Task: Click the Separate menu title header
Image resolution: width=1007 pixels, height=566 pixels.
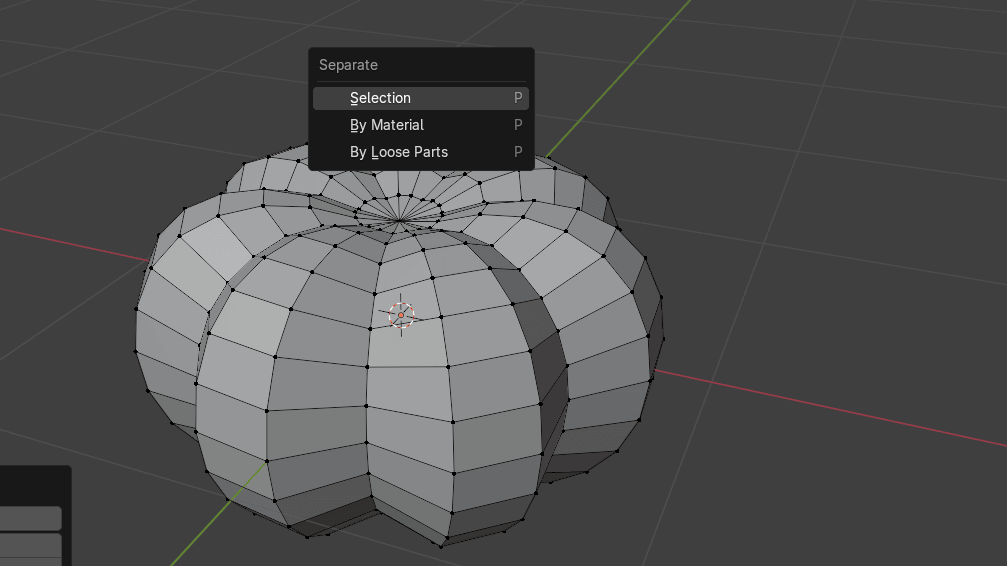Action: [x=349, y=65]
